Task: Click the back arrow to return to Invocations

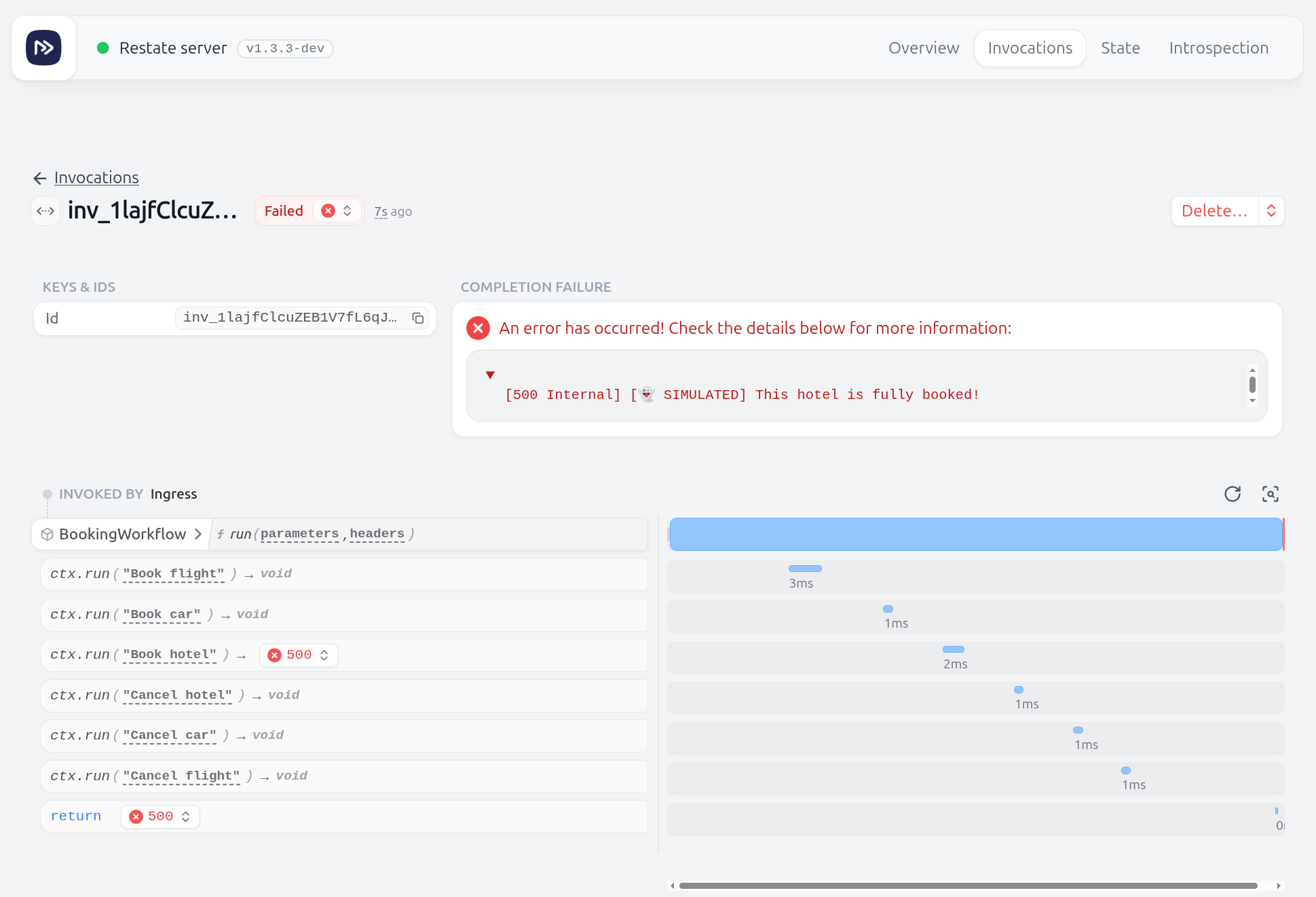Action: click(40, 178)
